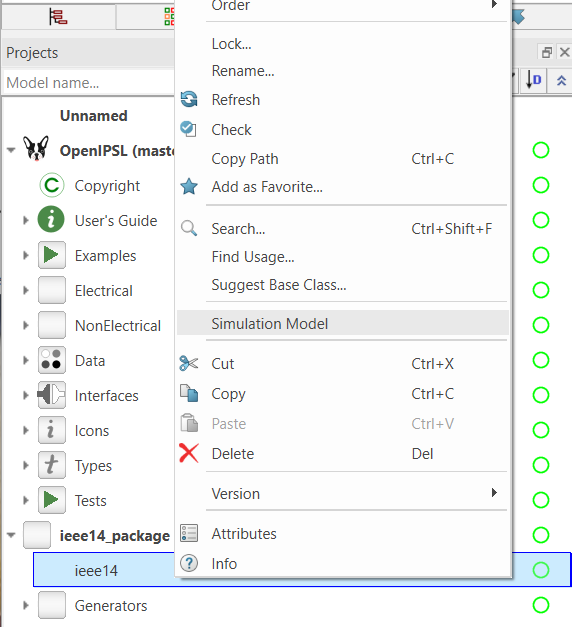572x627 pixels.
Task: Select the hierarchy tree view tab
Action: tap(59, 17)
